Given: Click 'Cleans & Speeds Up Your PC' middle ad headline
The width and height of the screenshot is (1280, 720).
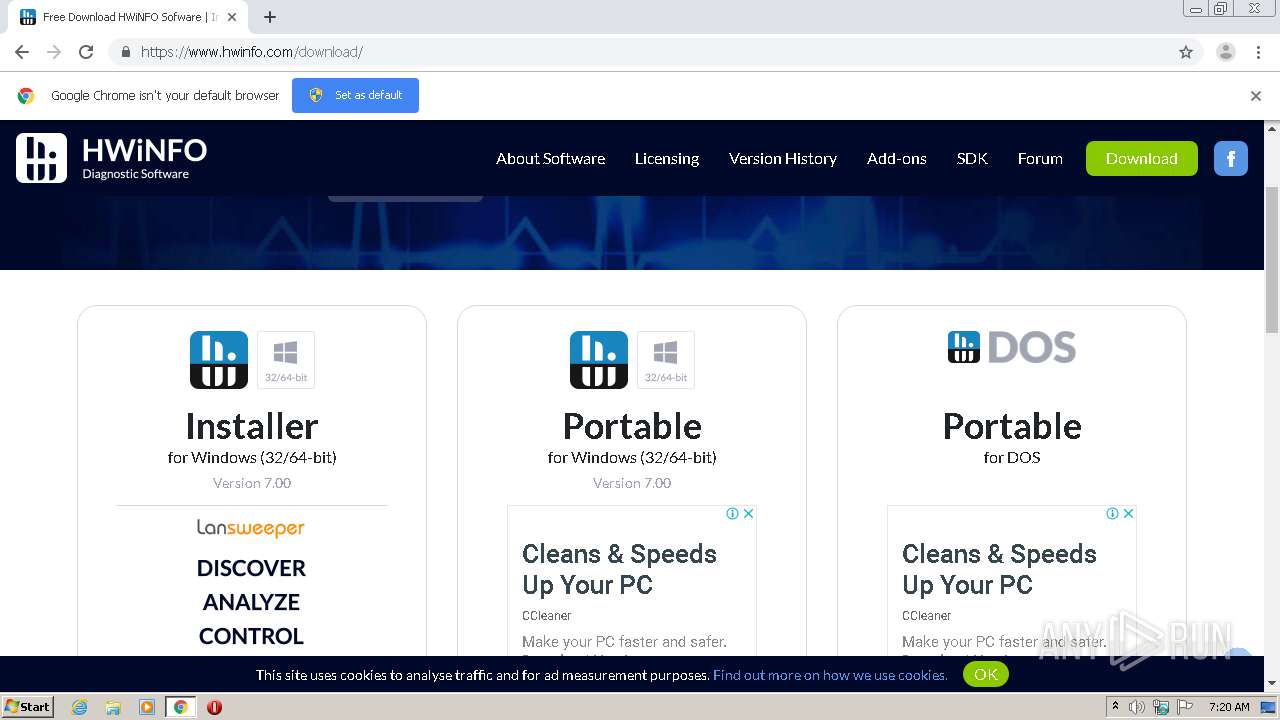Looking at the screenshot, I should pos(620,569).
